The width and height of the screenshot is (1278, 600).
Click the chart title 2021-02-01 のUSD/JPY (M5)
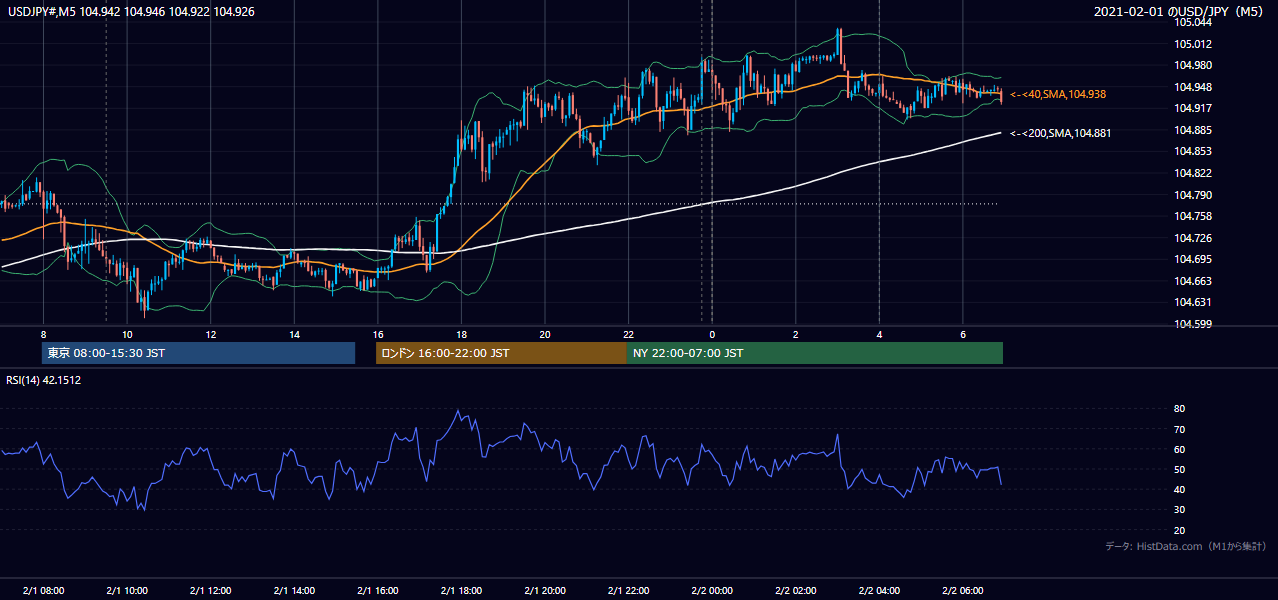coord(1181,12)
